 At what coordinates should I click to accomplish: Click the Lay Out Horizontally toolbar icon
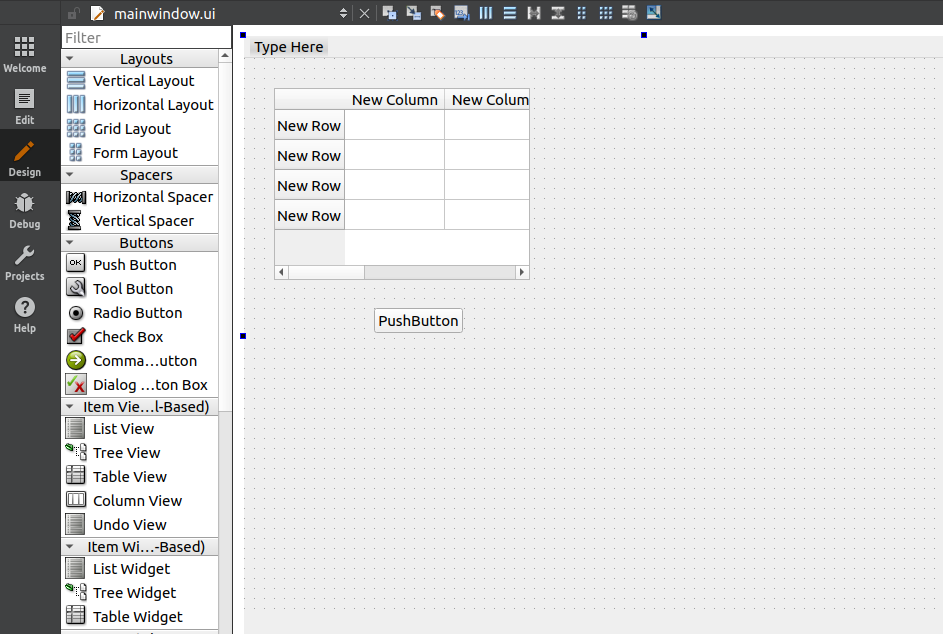(x=486, y=13)
